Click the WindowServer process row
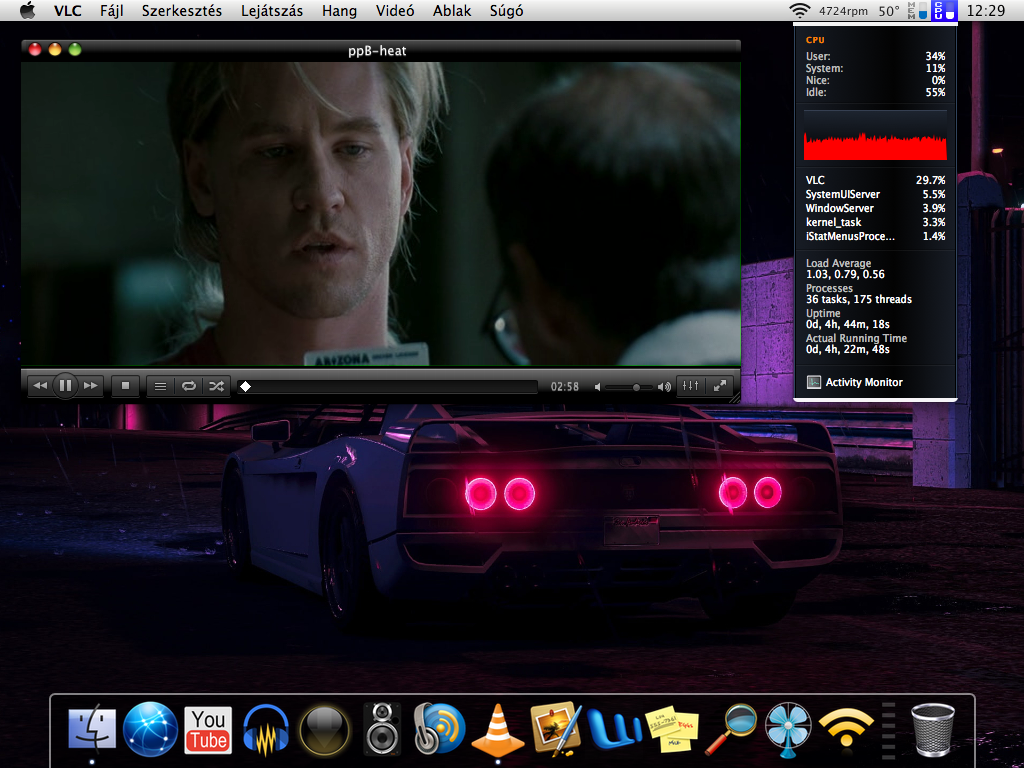The image size is (1024, 768). [x=875, y=208]
